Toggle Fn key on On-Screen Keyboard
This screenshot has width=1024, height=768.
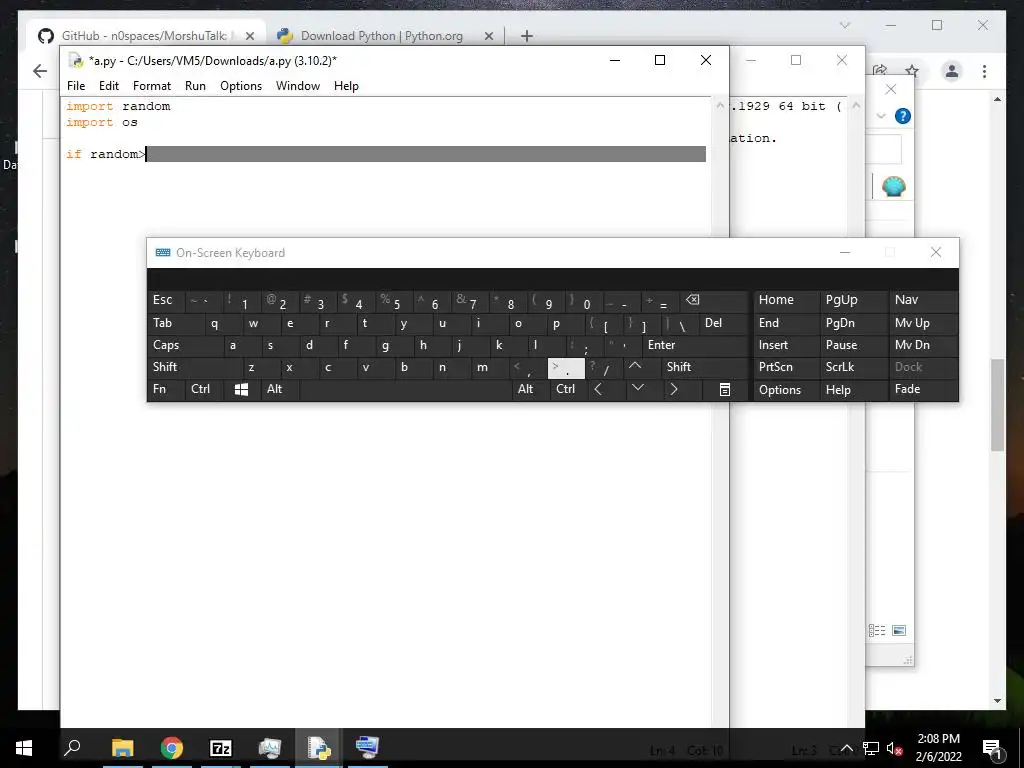click(x=166, y=389)
